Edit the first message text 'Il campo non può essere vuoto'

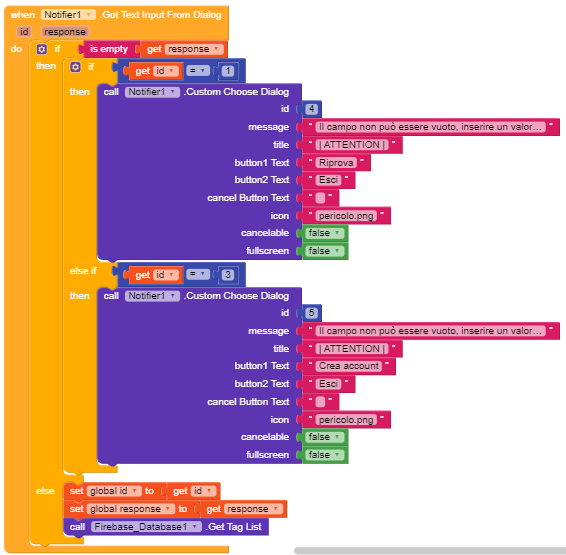coord(430,127)
